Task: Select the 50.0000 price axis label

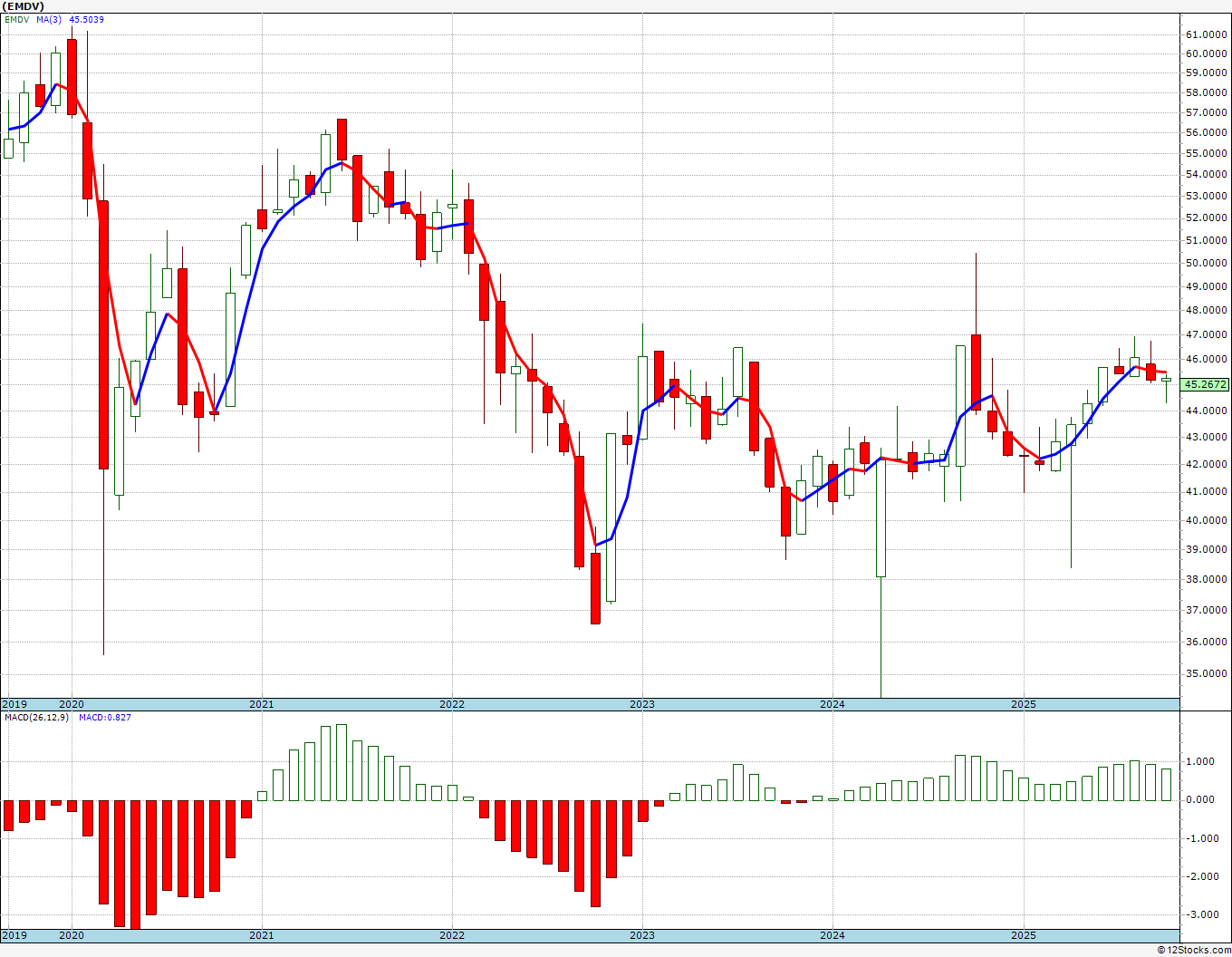Action: click(1207, 263)
